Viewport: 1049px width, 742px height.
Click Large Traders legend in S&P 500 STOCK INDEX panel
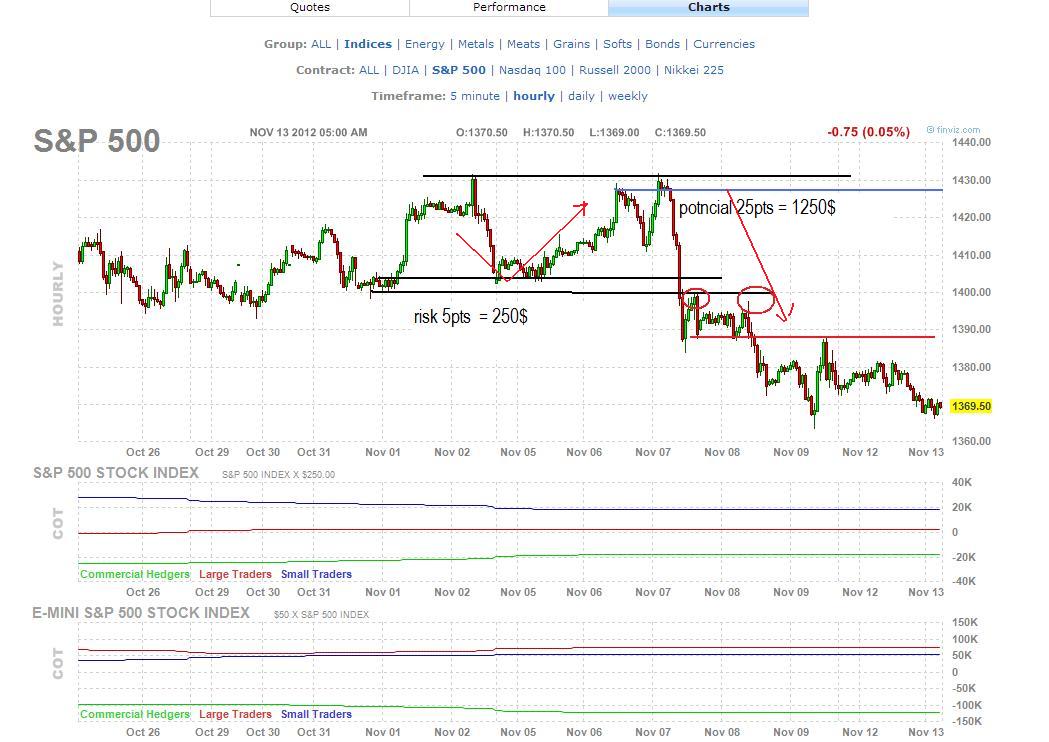[235, 574]
